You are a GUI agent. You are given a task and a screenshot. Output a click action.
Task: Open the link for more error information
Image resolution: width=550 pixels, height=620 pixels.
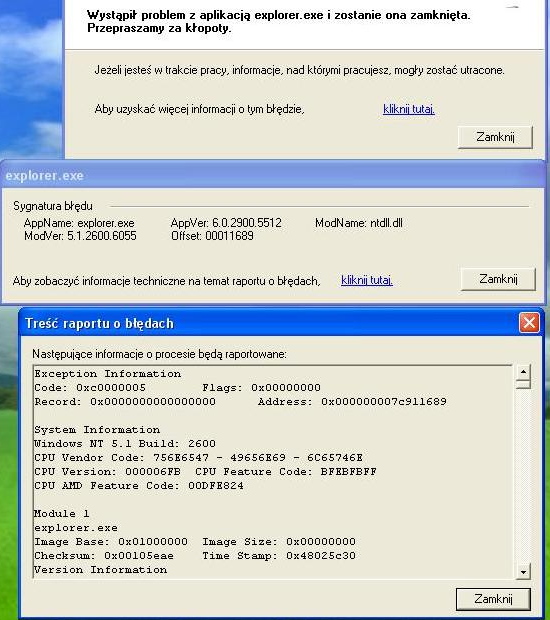pos(409,109)
